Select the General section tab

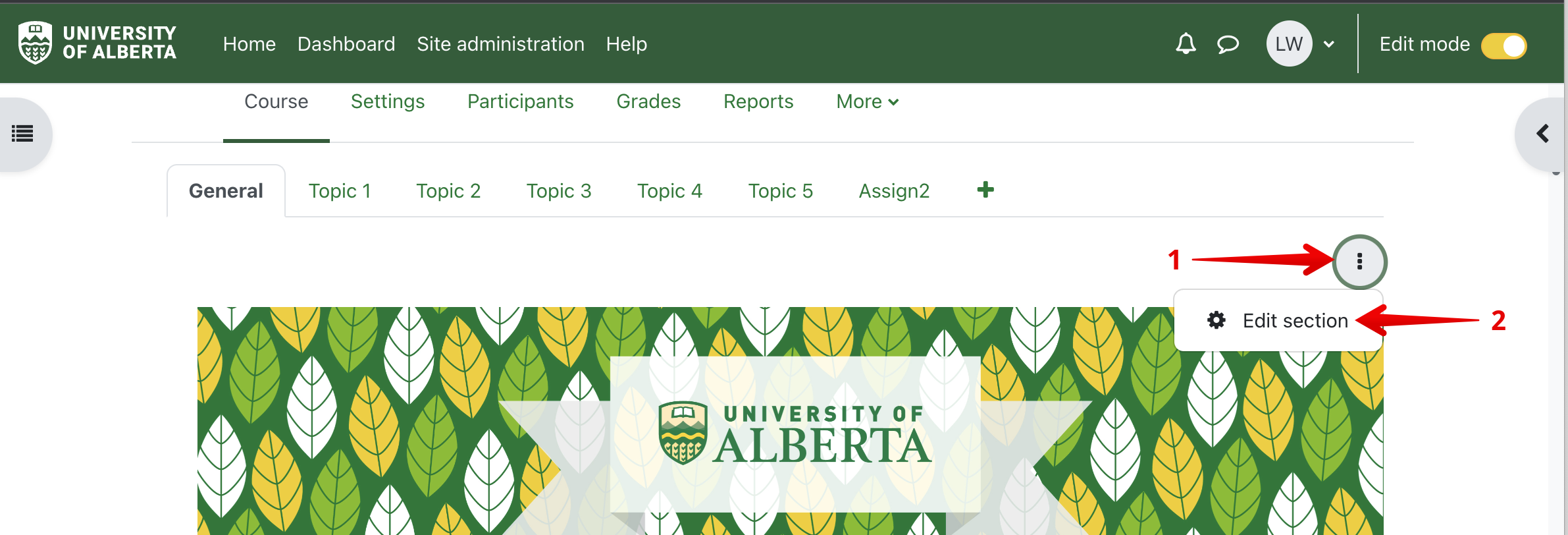click(x=226, y=191)
